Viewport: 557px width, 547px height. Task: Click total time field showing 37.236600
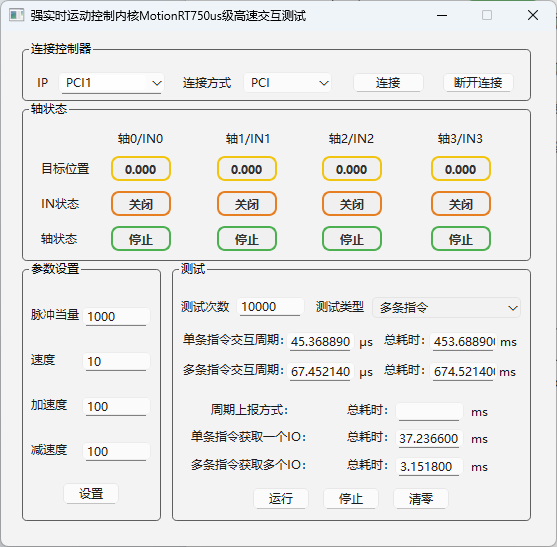click(x=429, y=439)
